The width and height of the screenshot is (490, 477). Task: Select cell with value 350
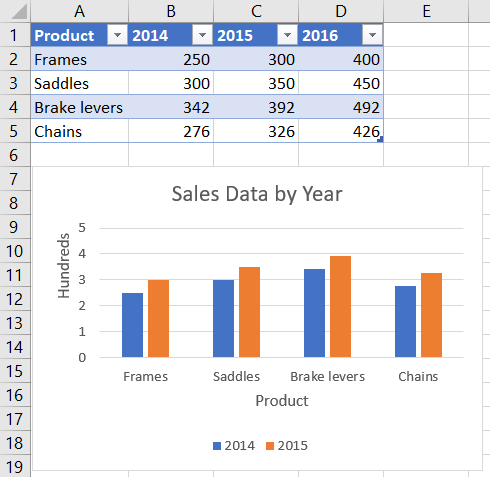click(x=256, y=83)
